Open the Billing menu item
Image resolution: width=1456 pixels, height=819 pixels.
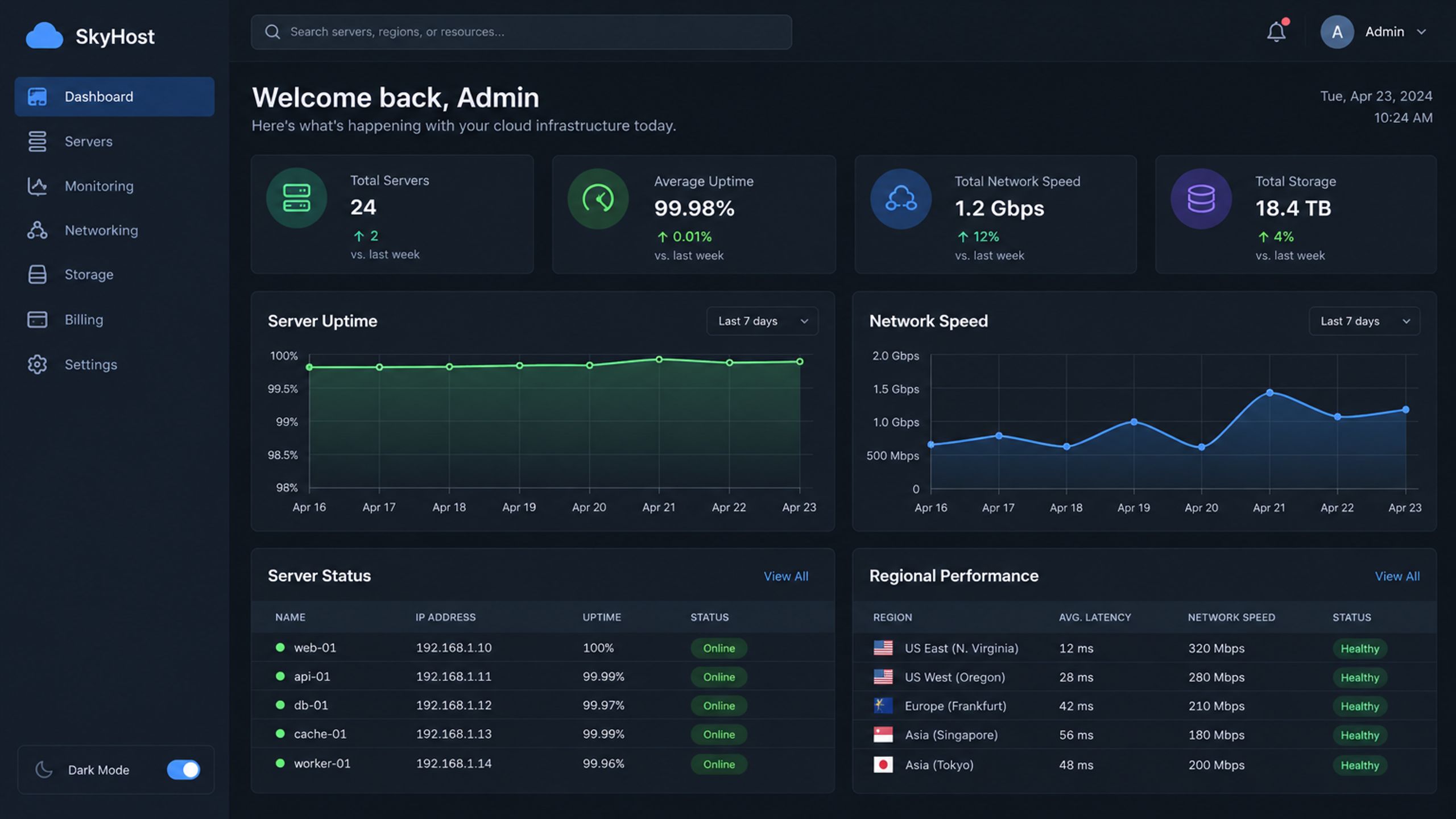[x=114, y=319]
